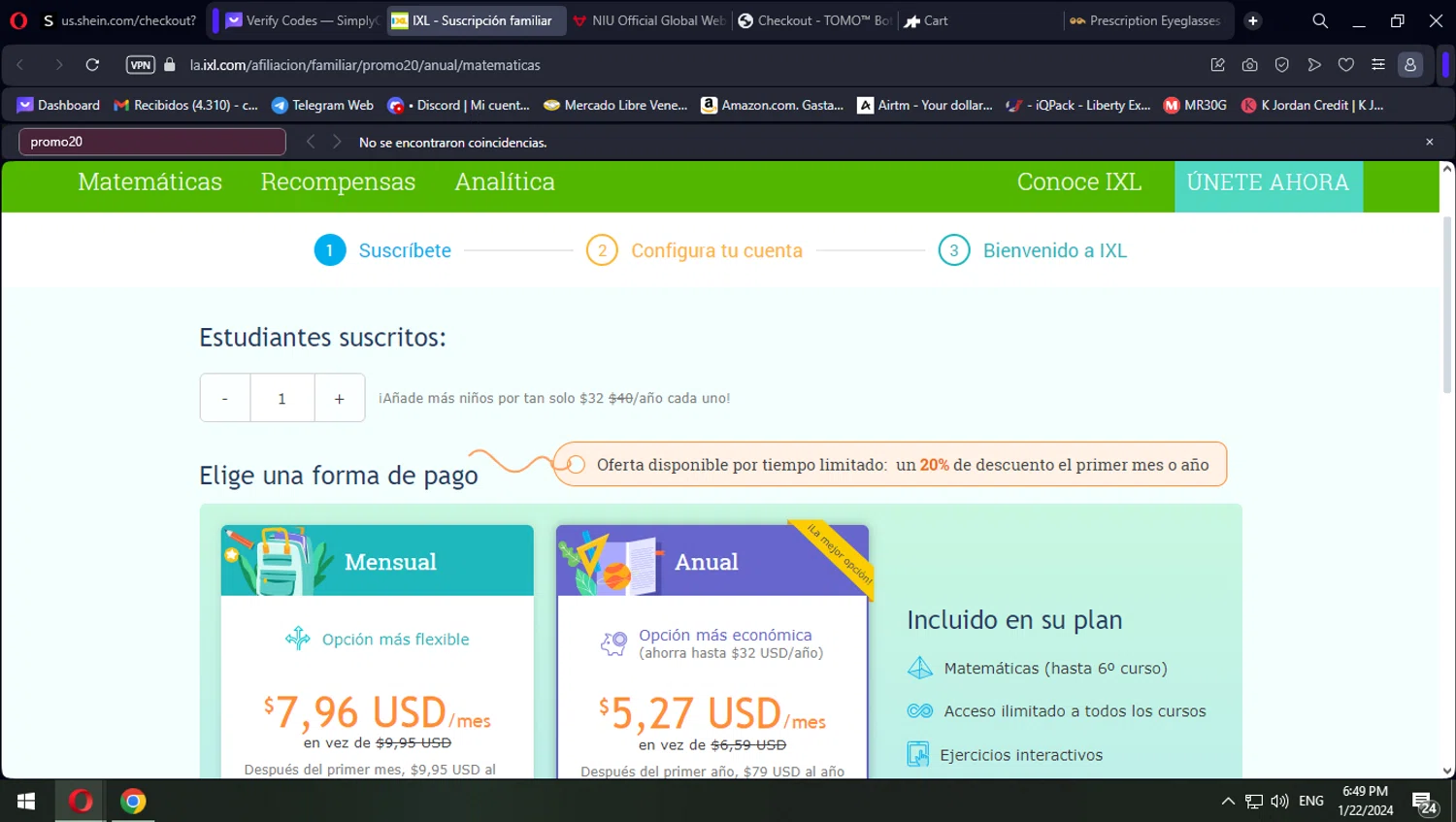Click the Opera icon in the taskbar
1456x822 pixels.
coord(81,801)
